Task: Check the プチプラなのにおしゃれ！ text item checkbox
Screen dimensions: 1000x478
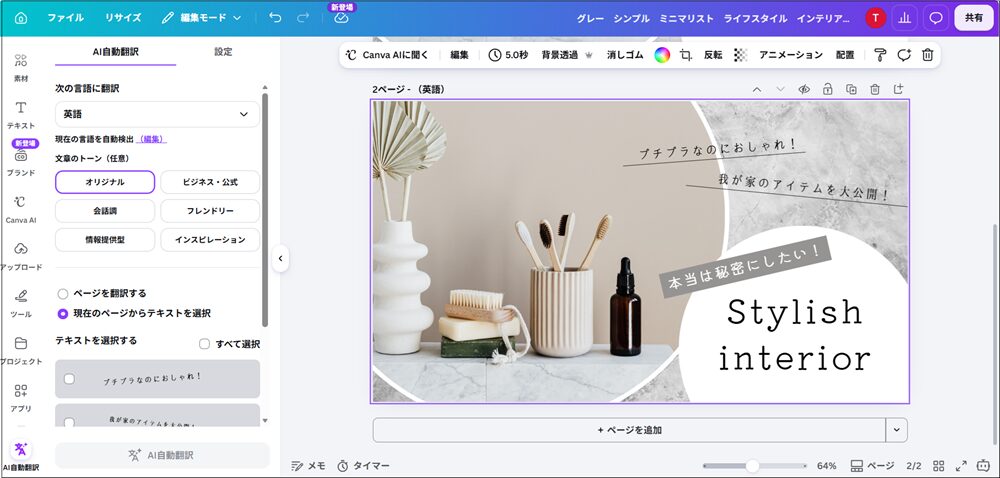Action: point(70,379)
